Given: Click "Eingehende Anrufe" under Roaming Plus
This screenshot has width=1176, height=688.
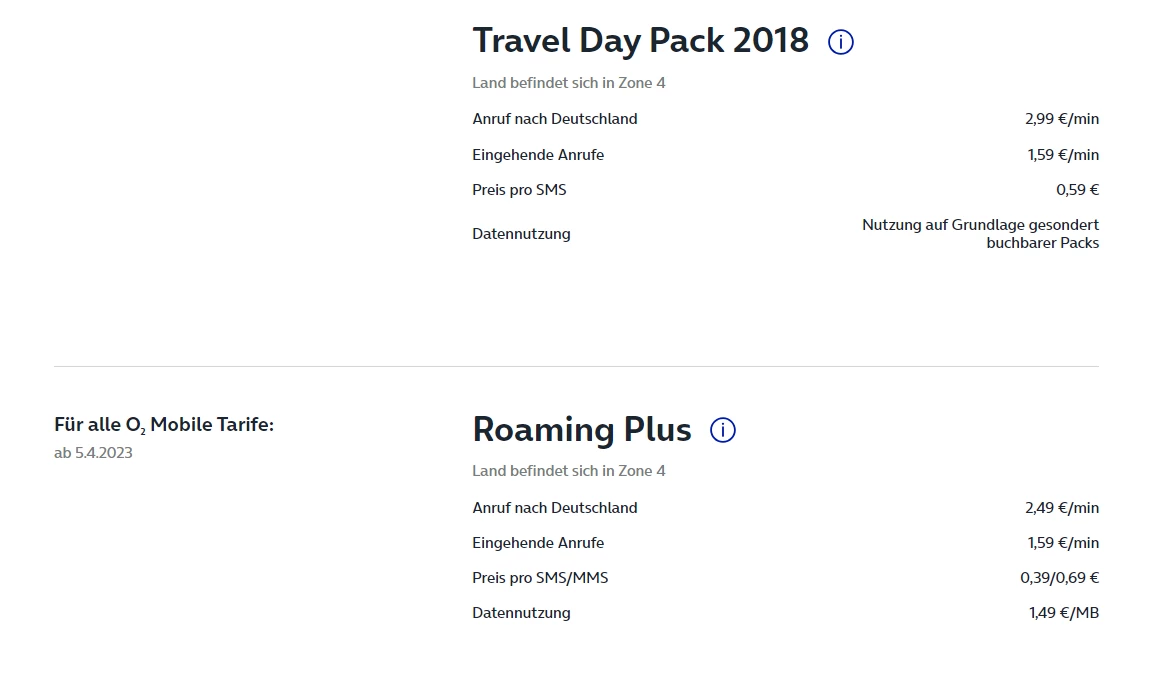Looking at the screenshot, I should 538,543.
